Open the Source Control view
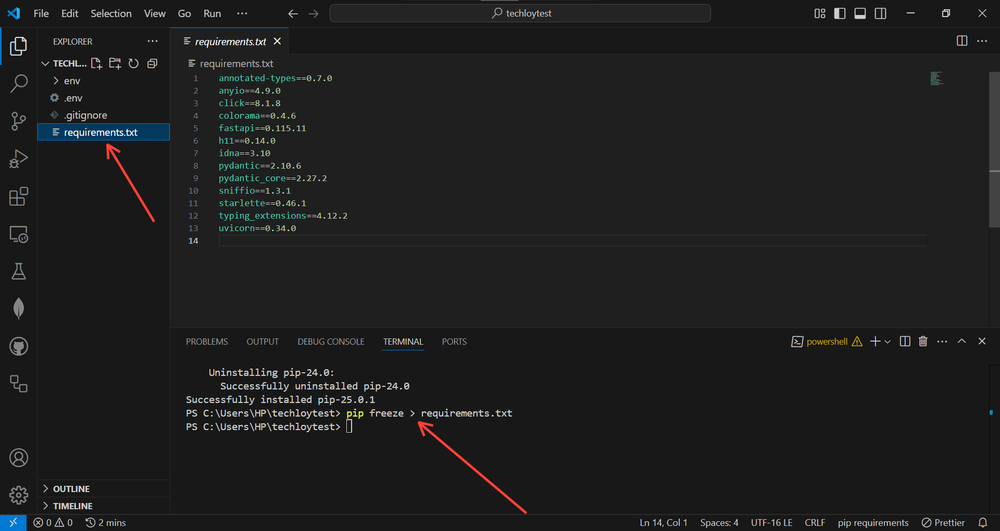1000x531 pixels. (x=18, y=121)
